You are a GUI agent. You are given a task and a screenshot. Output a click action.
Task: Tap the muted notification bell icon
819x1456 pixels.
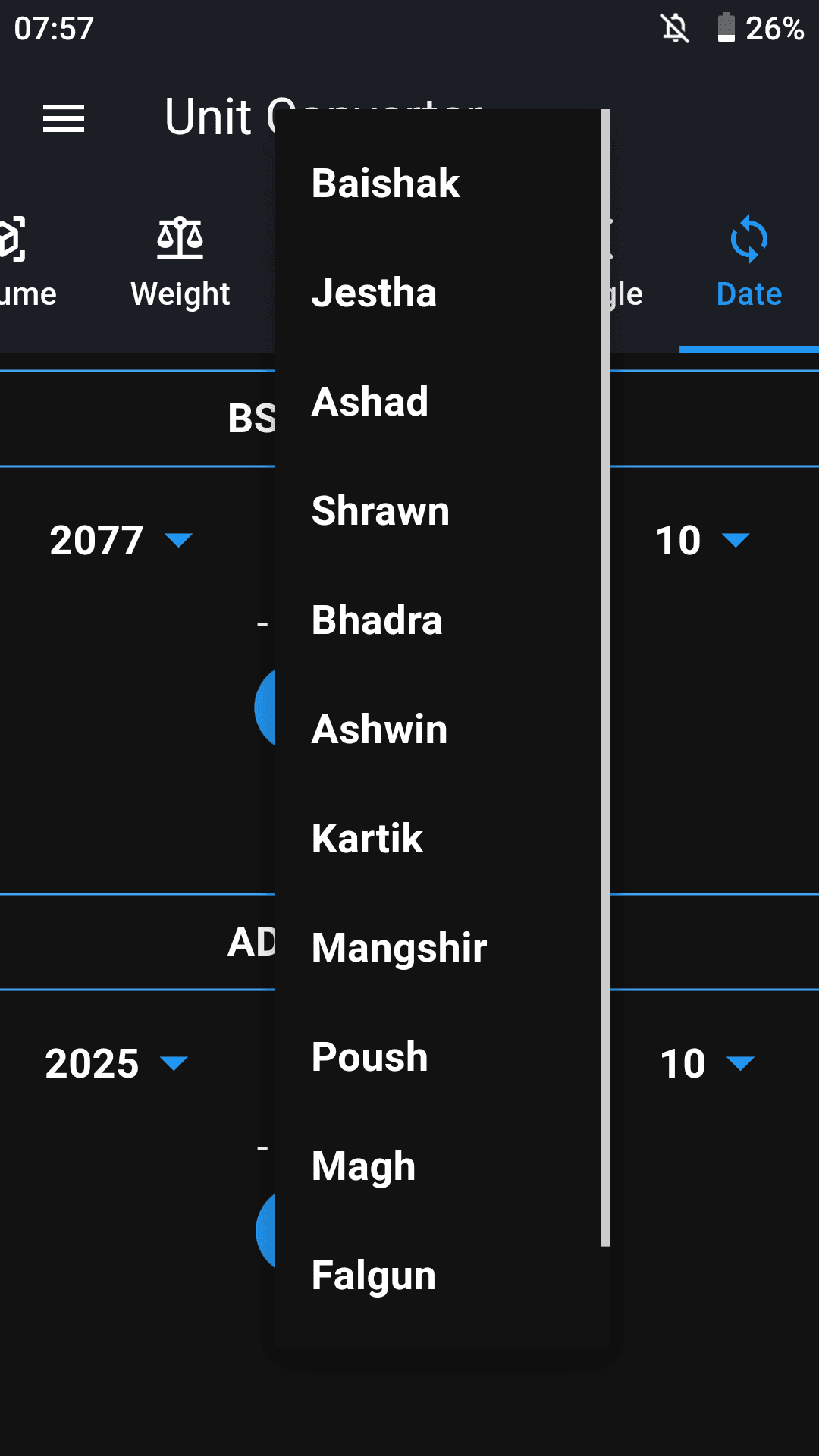coord(675,29)
